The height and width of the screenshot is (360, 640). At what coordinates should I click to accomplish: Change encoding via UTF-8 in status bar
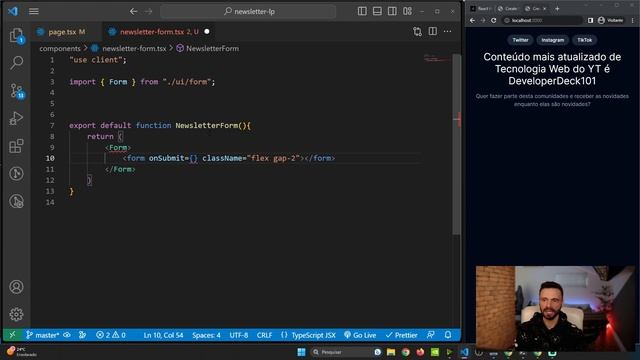tap(239, 335)
